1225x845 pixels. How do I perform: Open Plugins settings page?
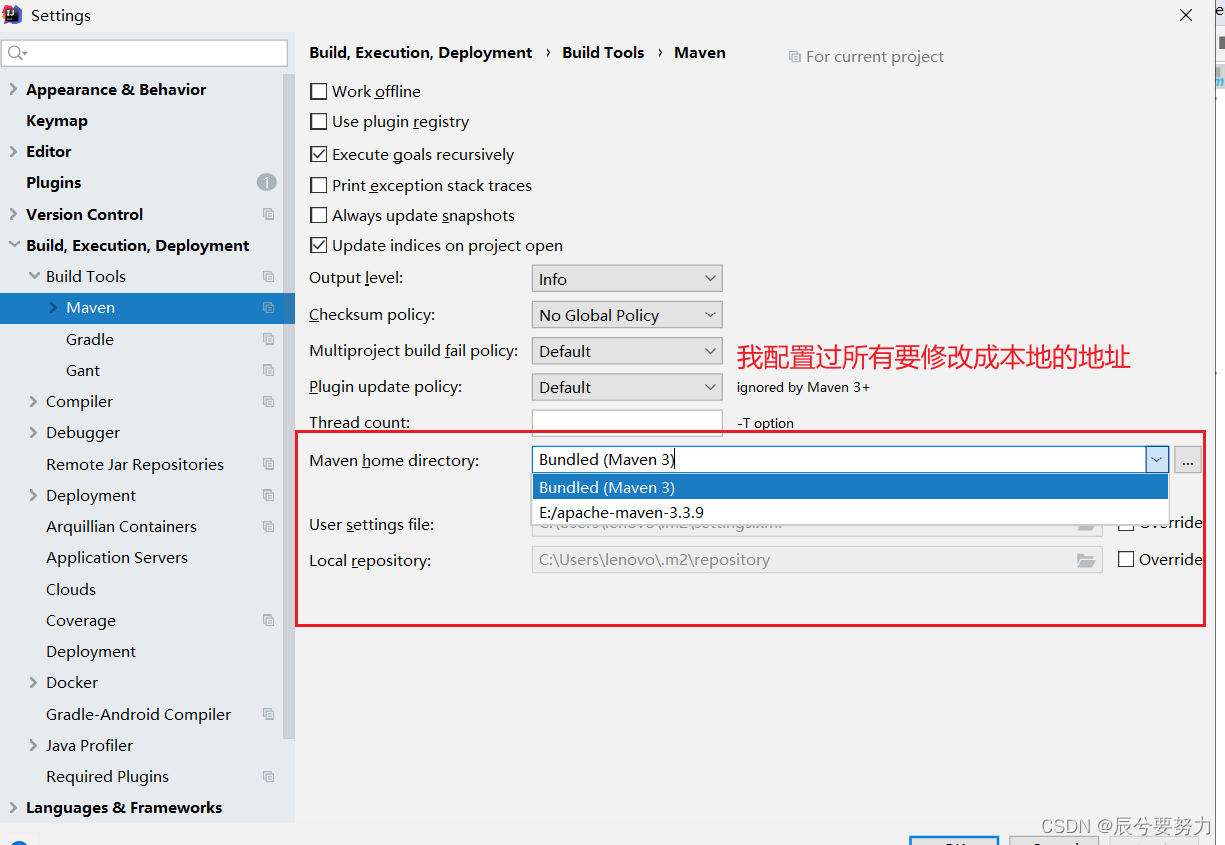point(54,182)
